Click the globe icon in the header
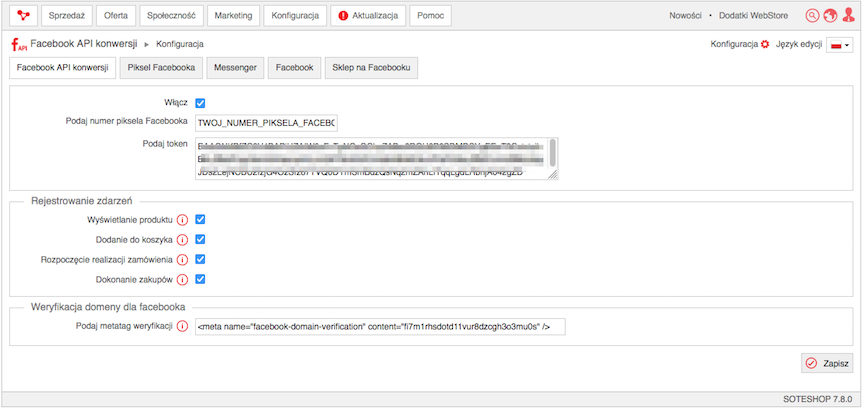 tap(830, 16)
